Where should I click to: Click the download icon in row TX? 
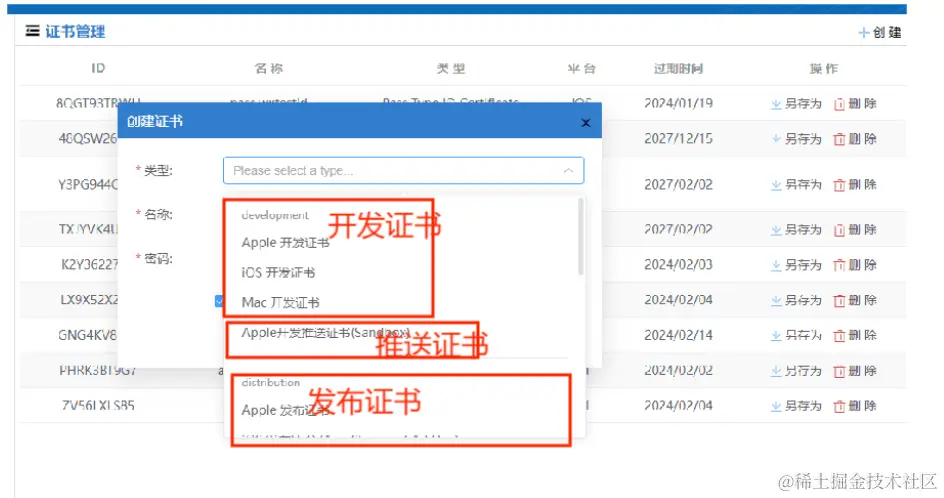click(x=776, y=230)
